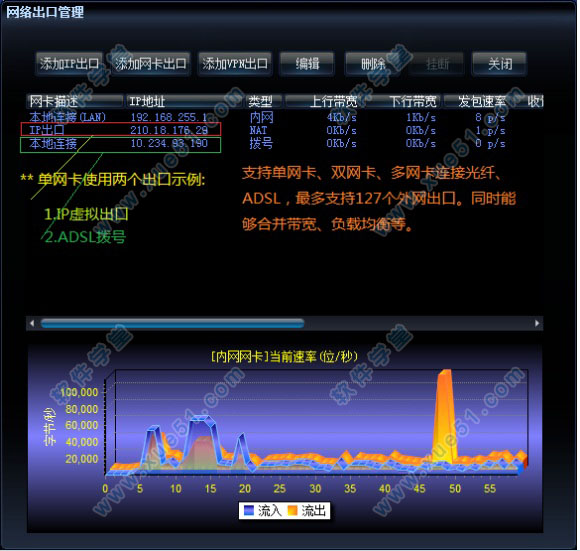Click the 发包速率 column header
Image resolution: width=580 pixels, height=551 pixels.
(x=482, y=101)
